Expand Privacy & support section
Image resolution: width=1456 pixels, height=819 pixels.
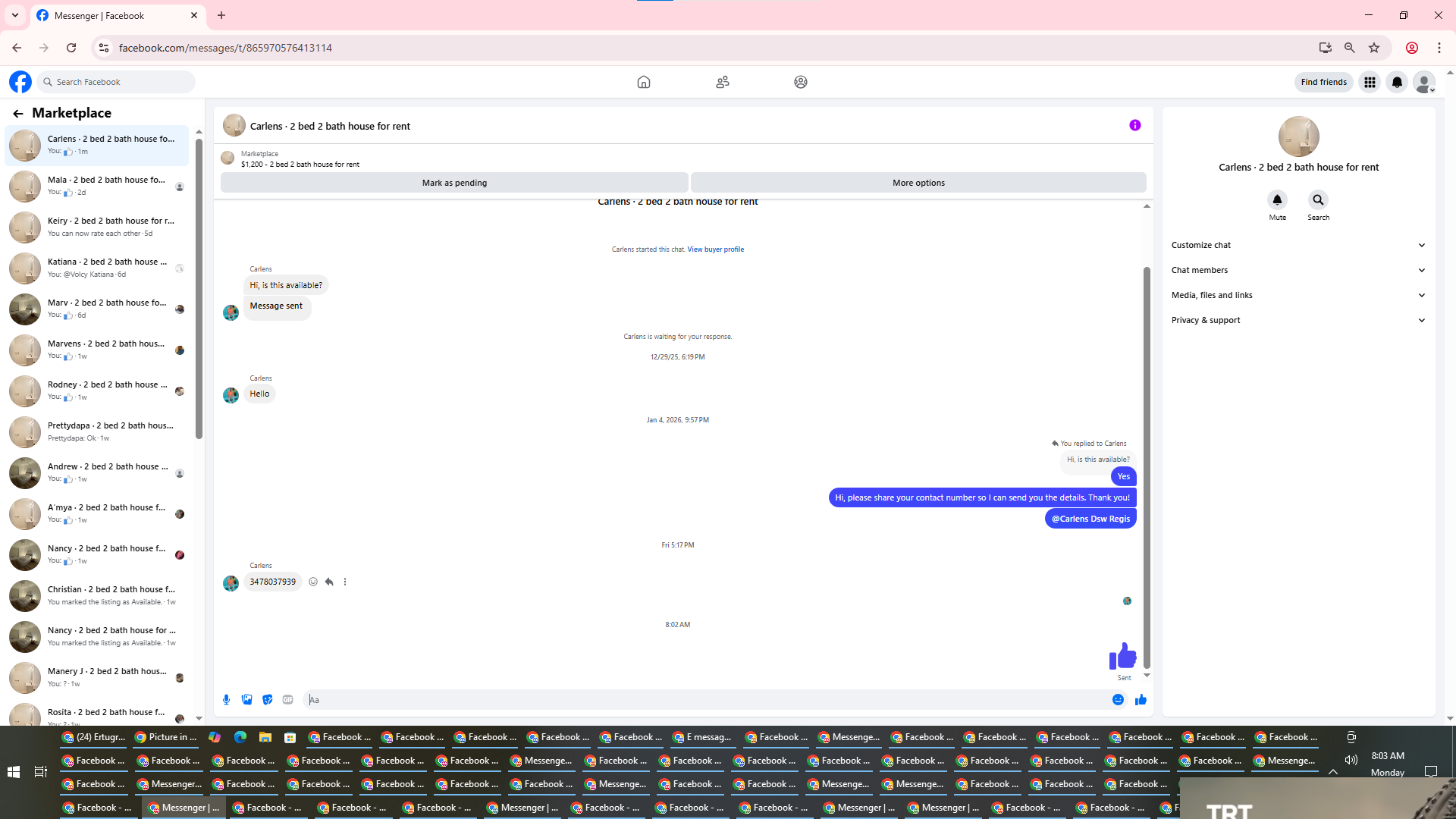pyautogui.click(x=1298, y=320)
